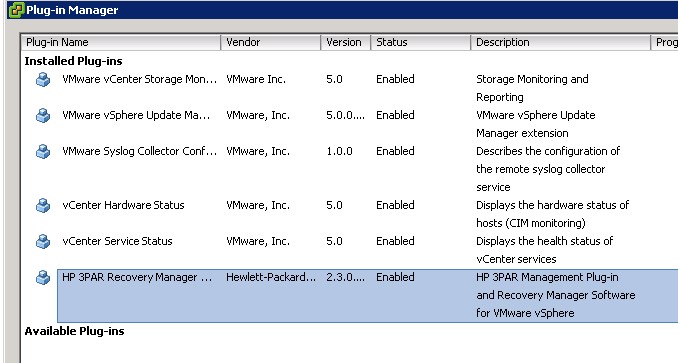Click version 5.0 of vCenter Storage Monitoring

click(x=334, y=80)
